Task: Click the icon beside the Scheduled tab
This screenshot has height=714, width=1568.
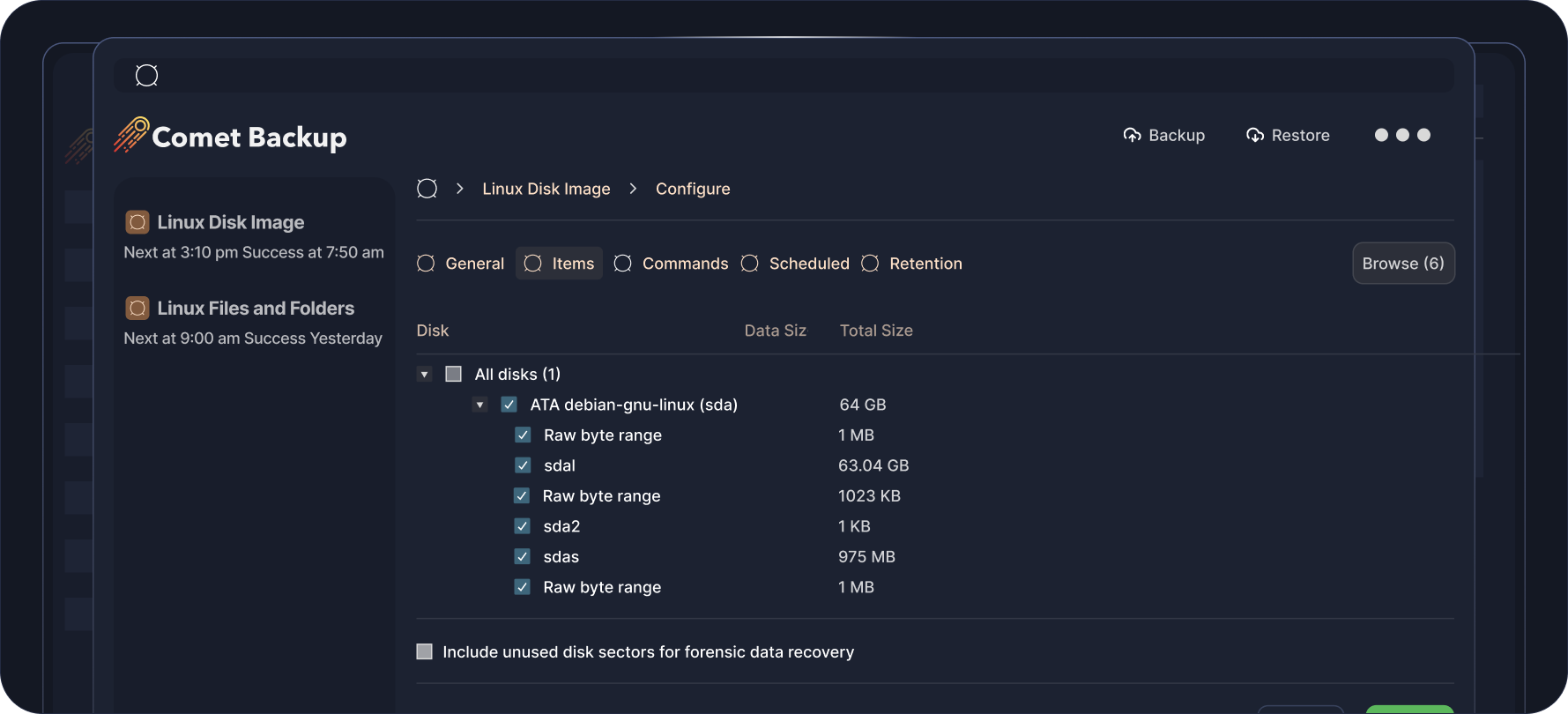Action: click(x=749, y=264)
